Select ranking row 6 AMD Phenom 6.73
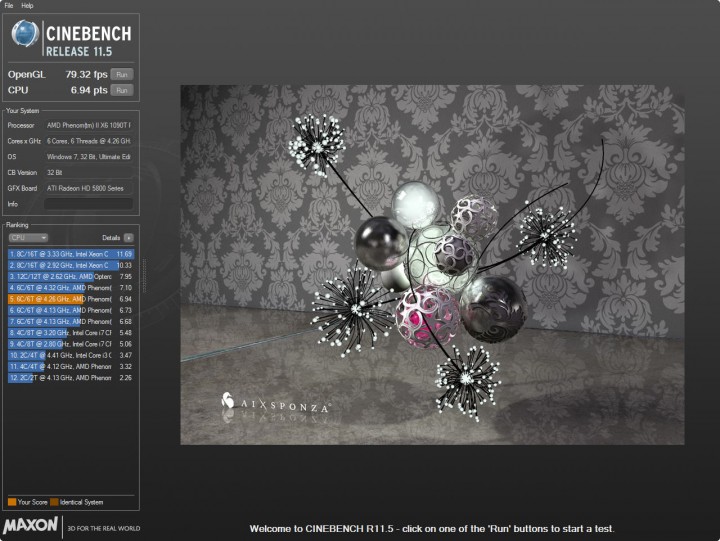This screenshot has width=720, height=541. (x=71, y=310)
